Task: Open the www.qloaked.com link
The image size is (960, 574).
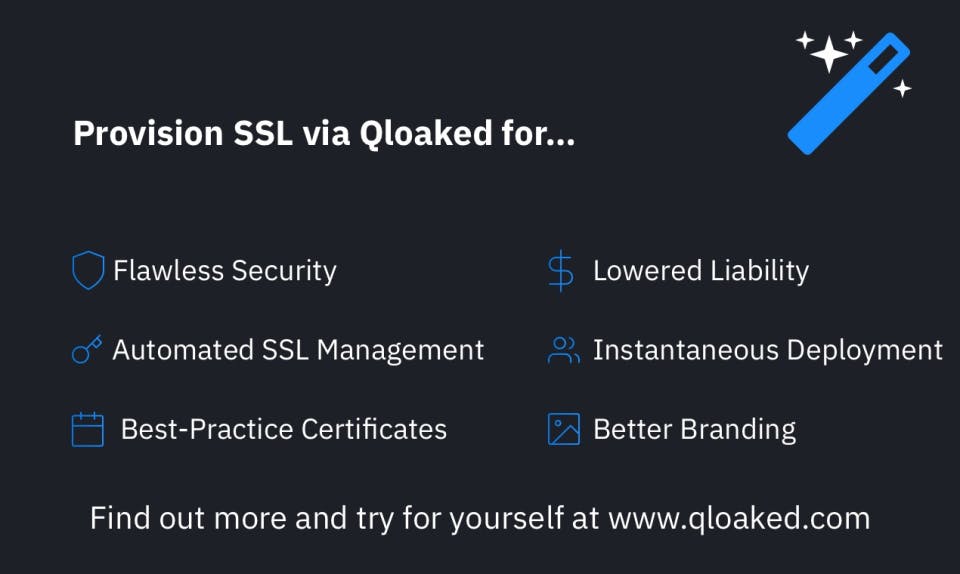Action: [x=739, y=518]
